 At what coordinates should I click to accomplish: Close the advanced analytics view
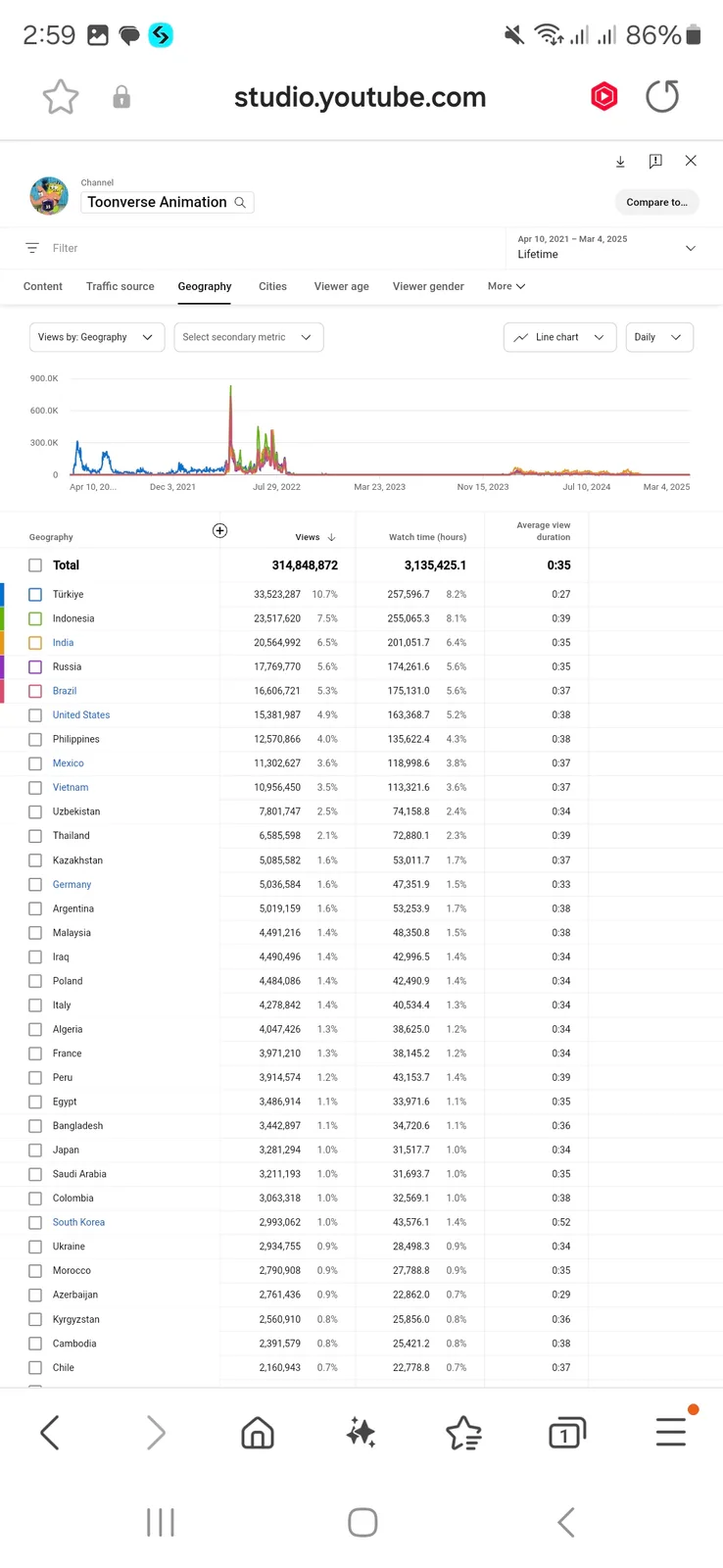point(691,161)
